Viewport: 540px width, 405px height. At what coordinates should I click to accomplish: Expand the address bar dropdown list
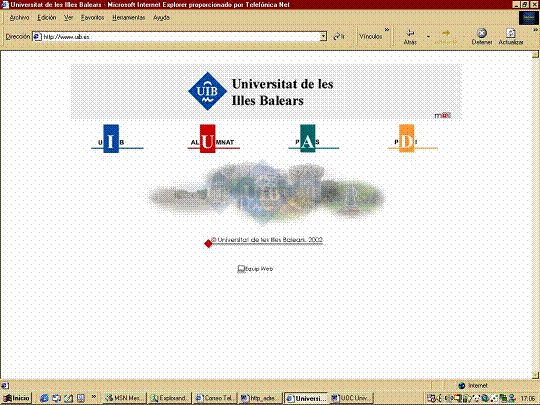pyautogui.click(x=323, y=36)
